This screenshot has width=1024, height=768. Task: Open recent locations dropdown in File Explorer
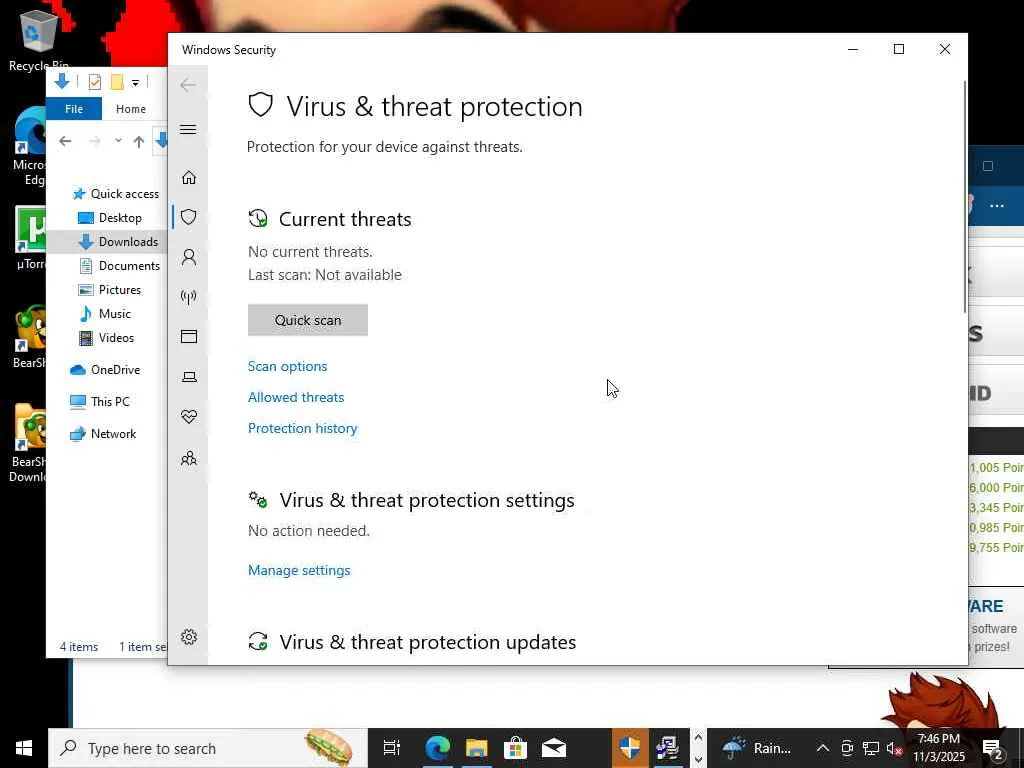pyautogui.click(x=118, y=140)
